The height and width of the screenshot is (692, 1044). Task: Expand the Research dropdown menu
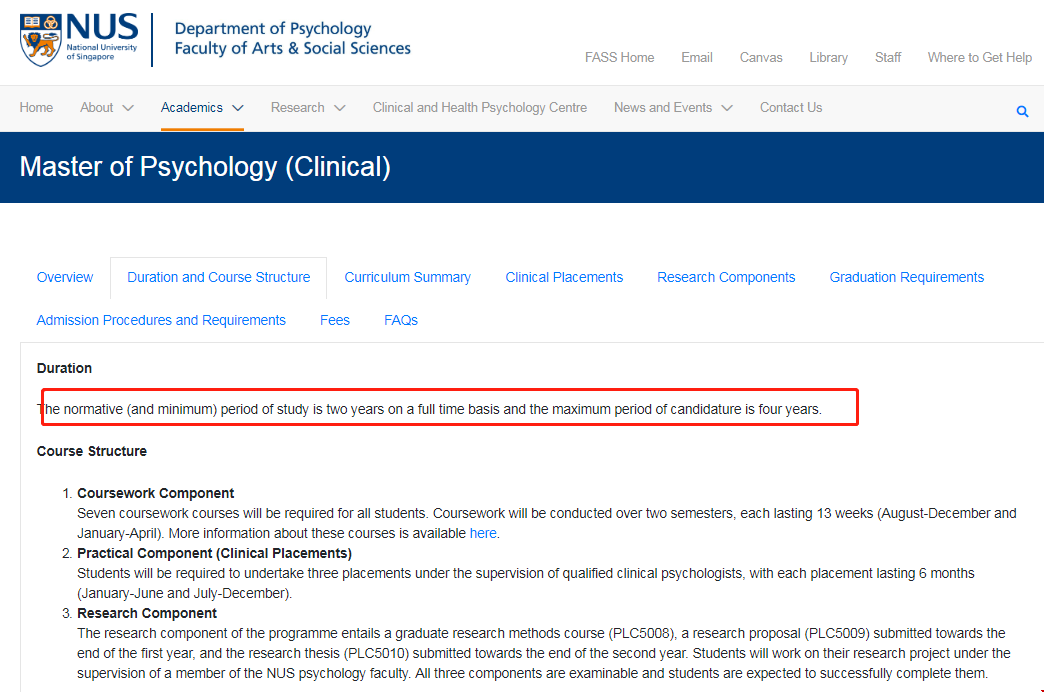click(308, 108)
